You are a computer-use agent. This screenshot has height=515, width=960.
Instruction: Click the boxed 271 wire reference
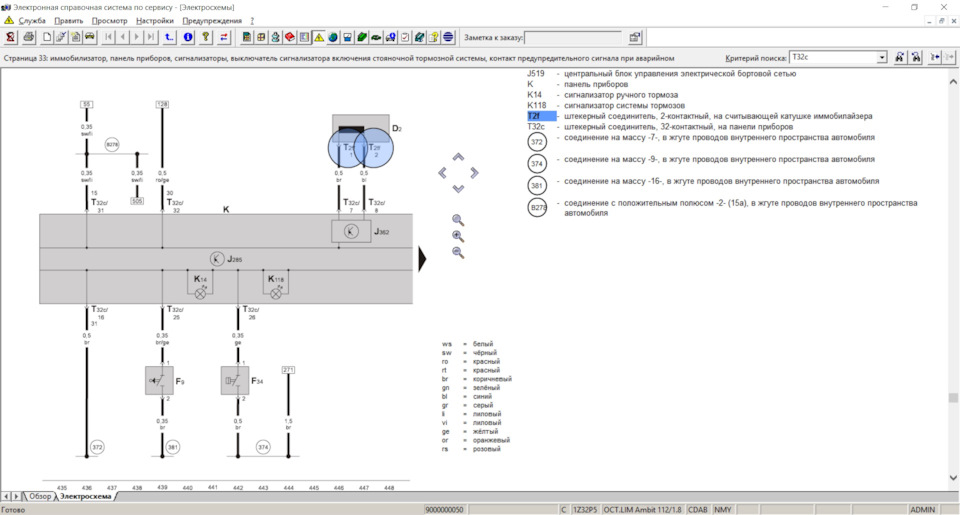[x=288, y=370]
